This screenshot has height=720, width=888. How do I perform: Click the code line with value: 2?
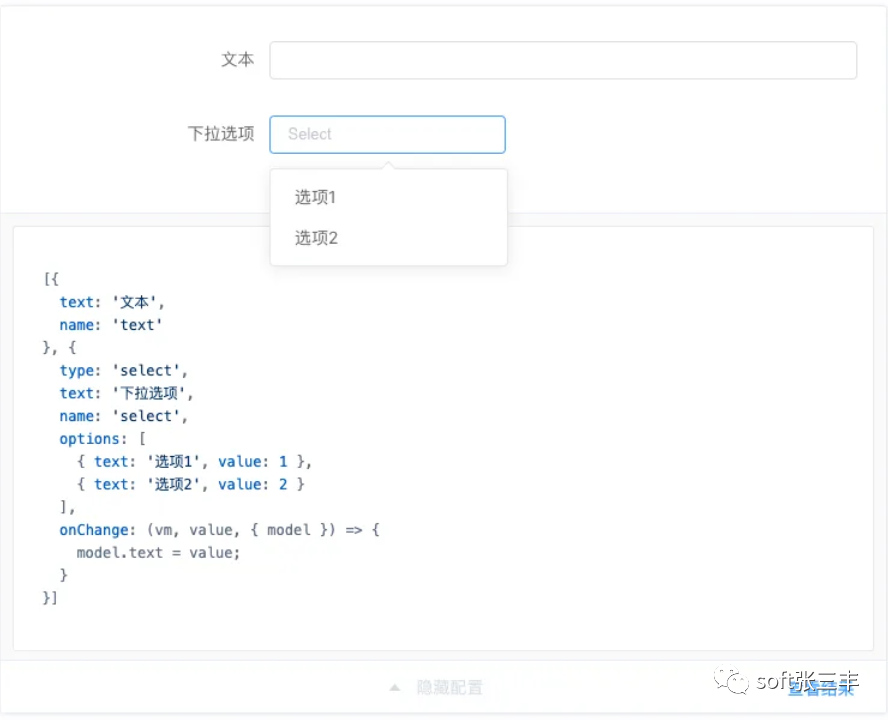tap(190, 485)
